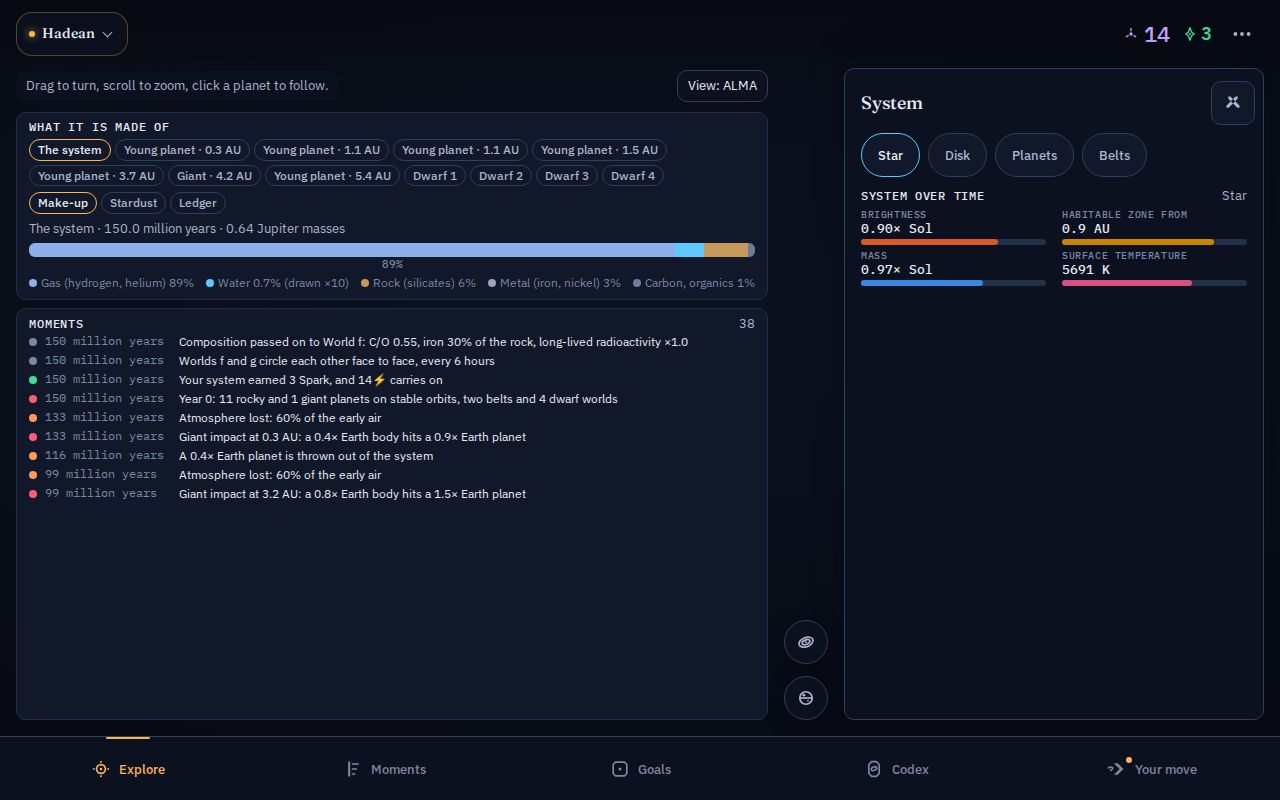Viewport: 1280px width, 800px height.
Task: Choose the Dwarf 3 chip
Action: [x=567, y=176]
